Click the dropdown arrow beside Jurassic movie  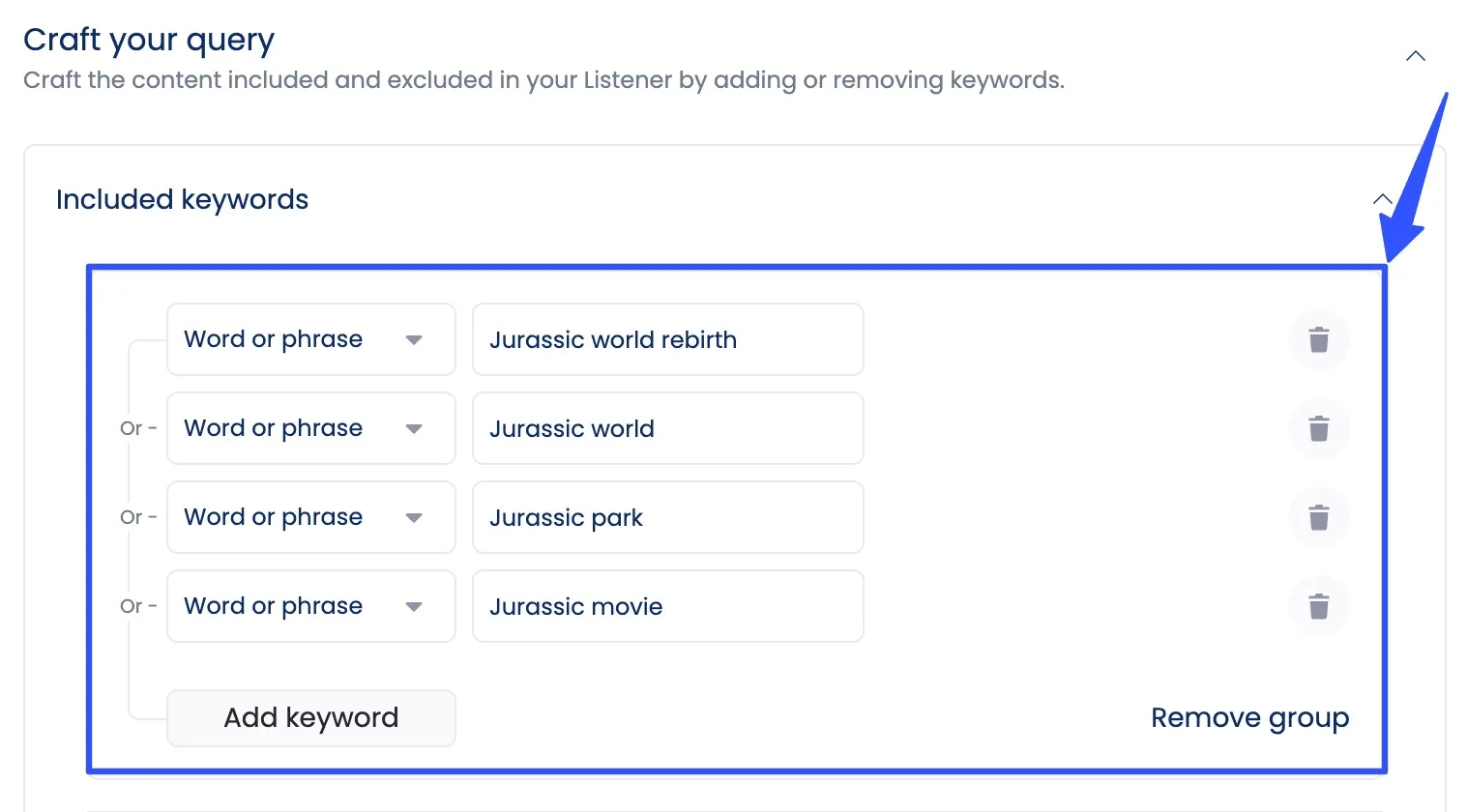(x=414, y=606)
